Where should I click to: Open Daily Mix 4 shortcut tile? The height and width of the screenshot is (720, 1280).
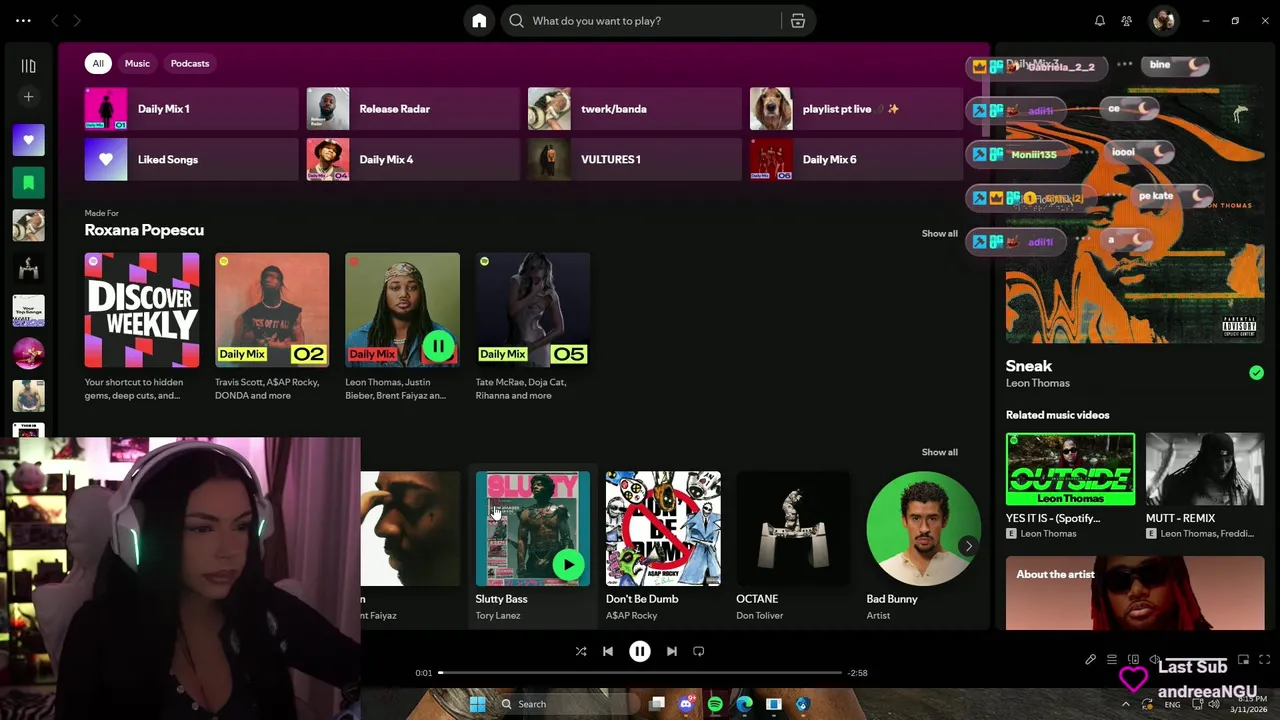(413, 160)
